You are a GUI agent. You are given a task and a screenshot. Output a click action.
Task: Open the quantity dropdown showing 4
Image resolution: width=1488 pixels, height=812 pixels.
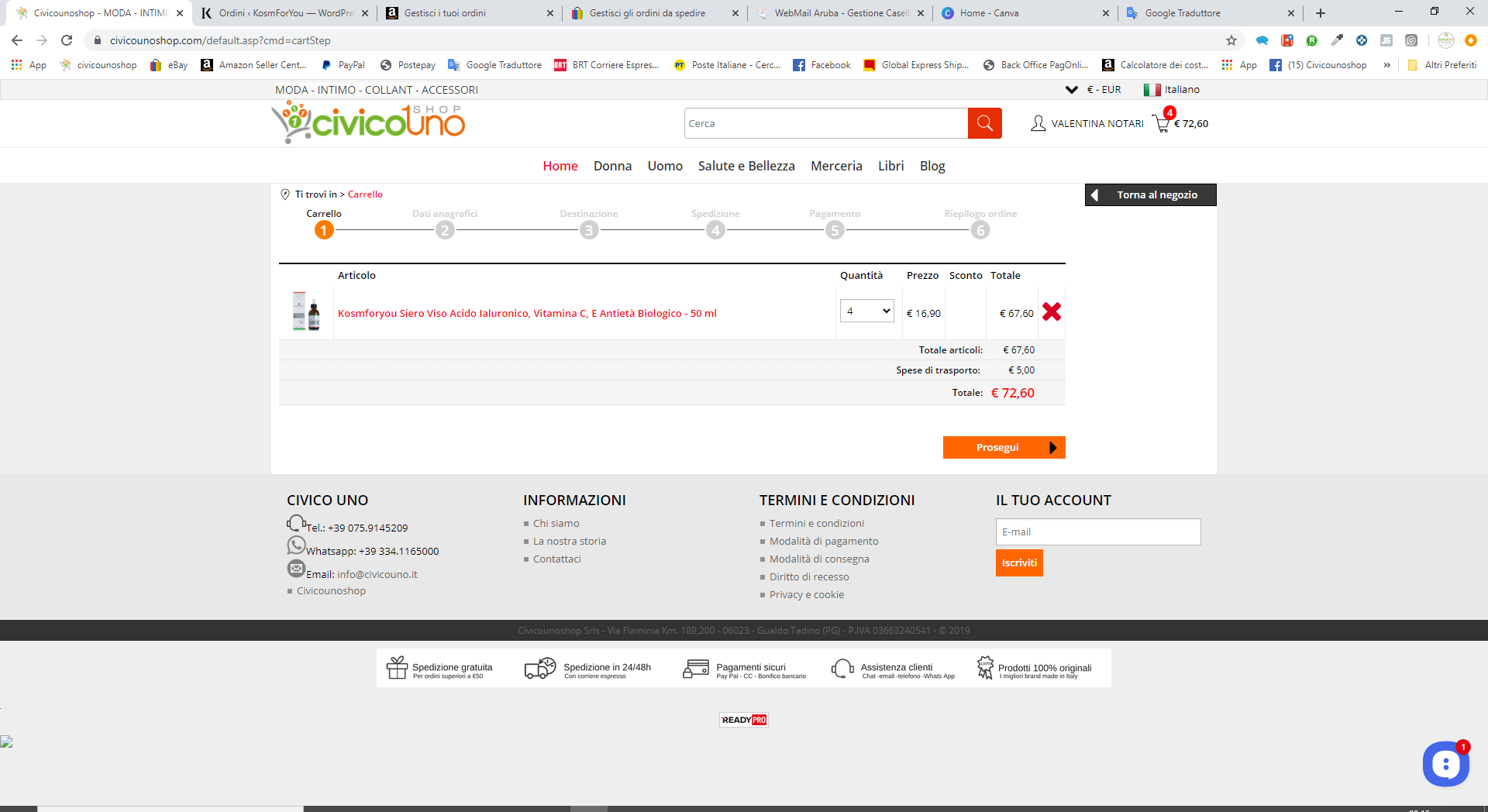click(x=867, y=311)
